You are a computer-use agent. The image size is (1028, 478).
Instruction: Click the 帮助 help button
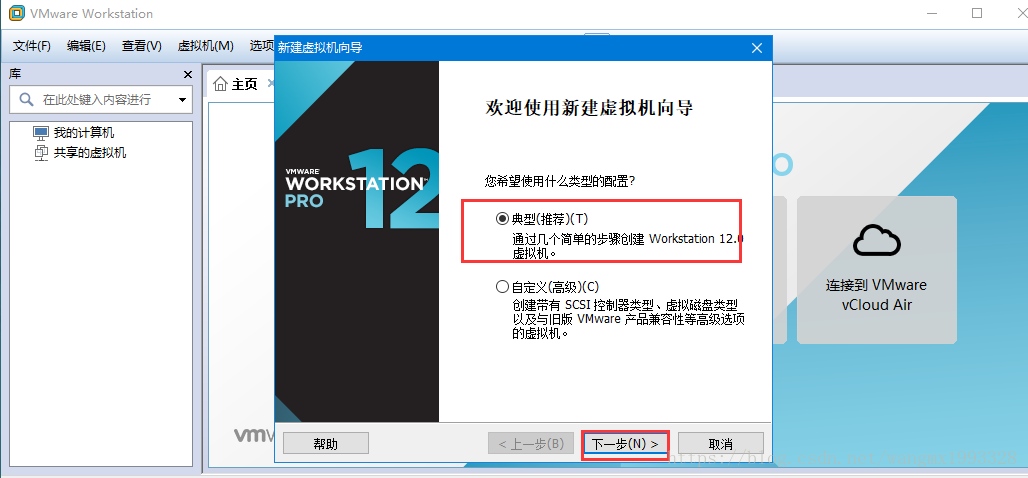[326, 444]
